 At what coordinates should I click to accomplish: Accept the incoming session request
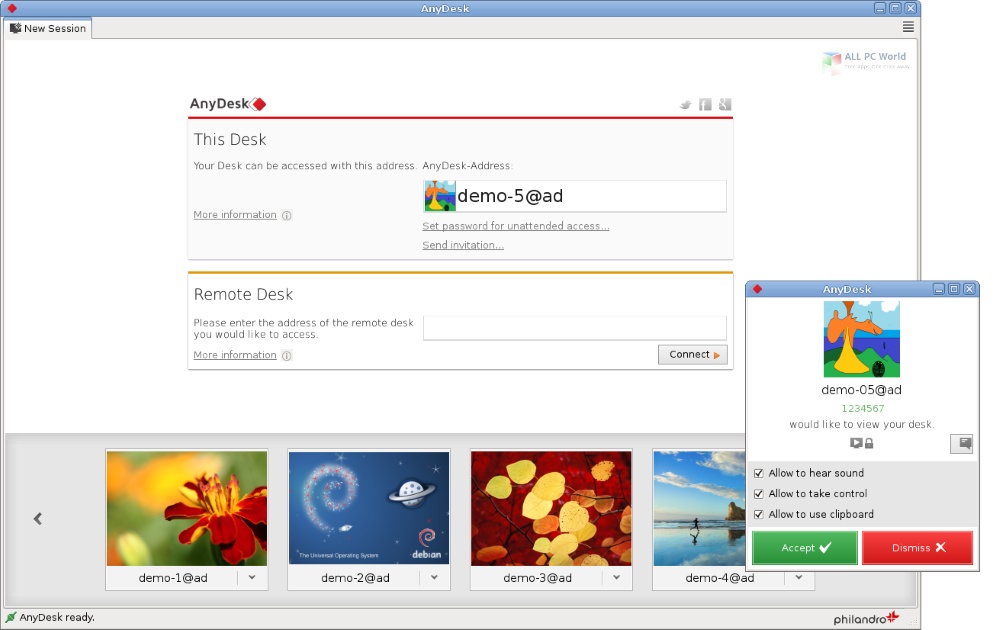coord(805,548)
